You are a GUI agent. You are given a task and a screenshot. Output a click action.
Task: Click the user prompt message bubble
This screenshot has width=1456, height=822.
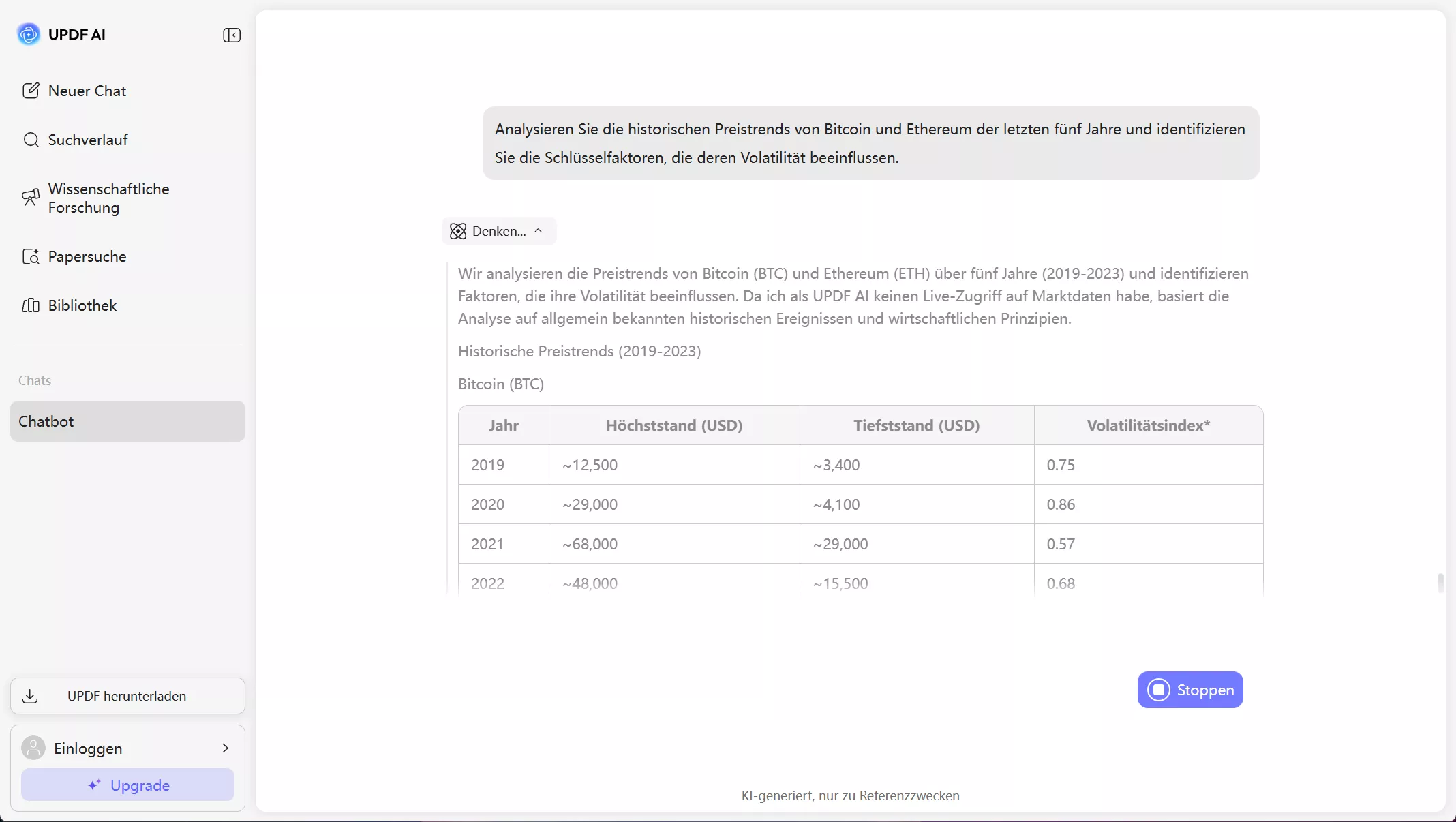(x=870, y=143)
